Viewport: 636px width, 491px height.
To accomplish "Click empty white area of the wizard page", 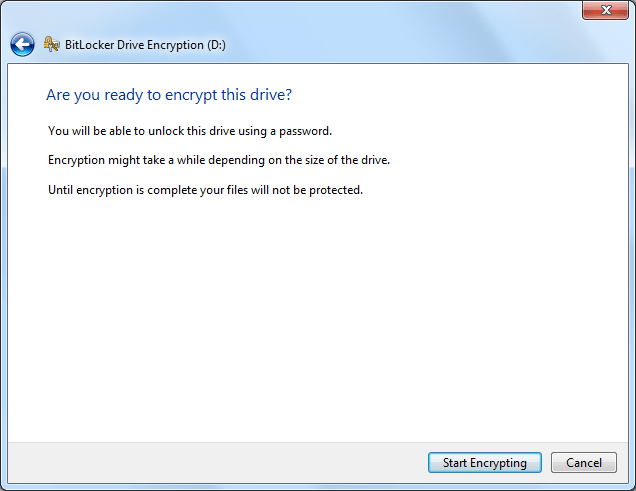I will tap(318, 316).
